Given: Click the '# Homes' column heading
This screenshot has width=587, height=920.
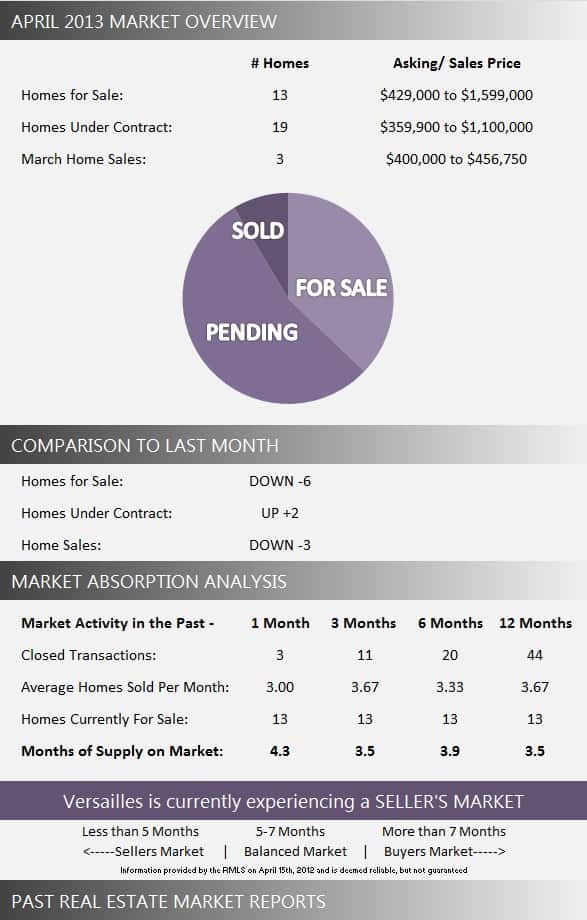Looking at the screenshot, I should pyautogui.click(x=280, y=63).
